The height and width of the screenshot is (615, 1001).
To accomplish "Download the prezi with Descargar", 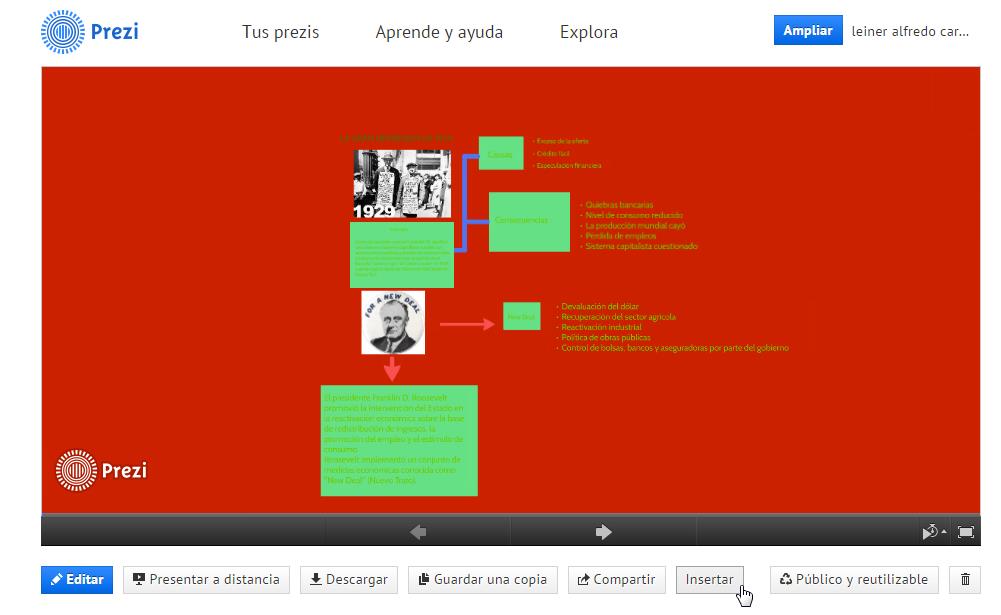I will (349, 579).
